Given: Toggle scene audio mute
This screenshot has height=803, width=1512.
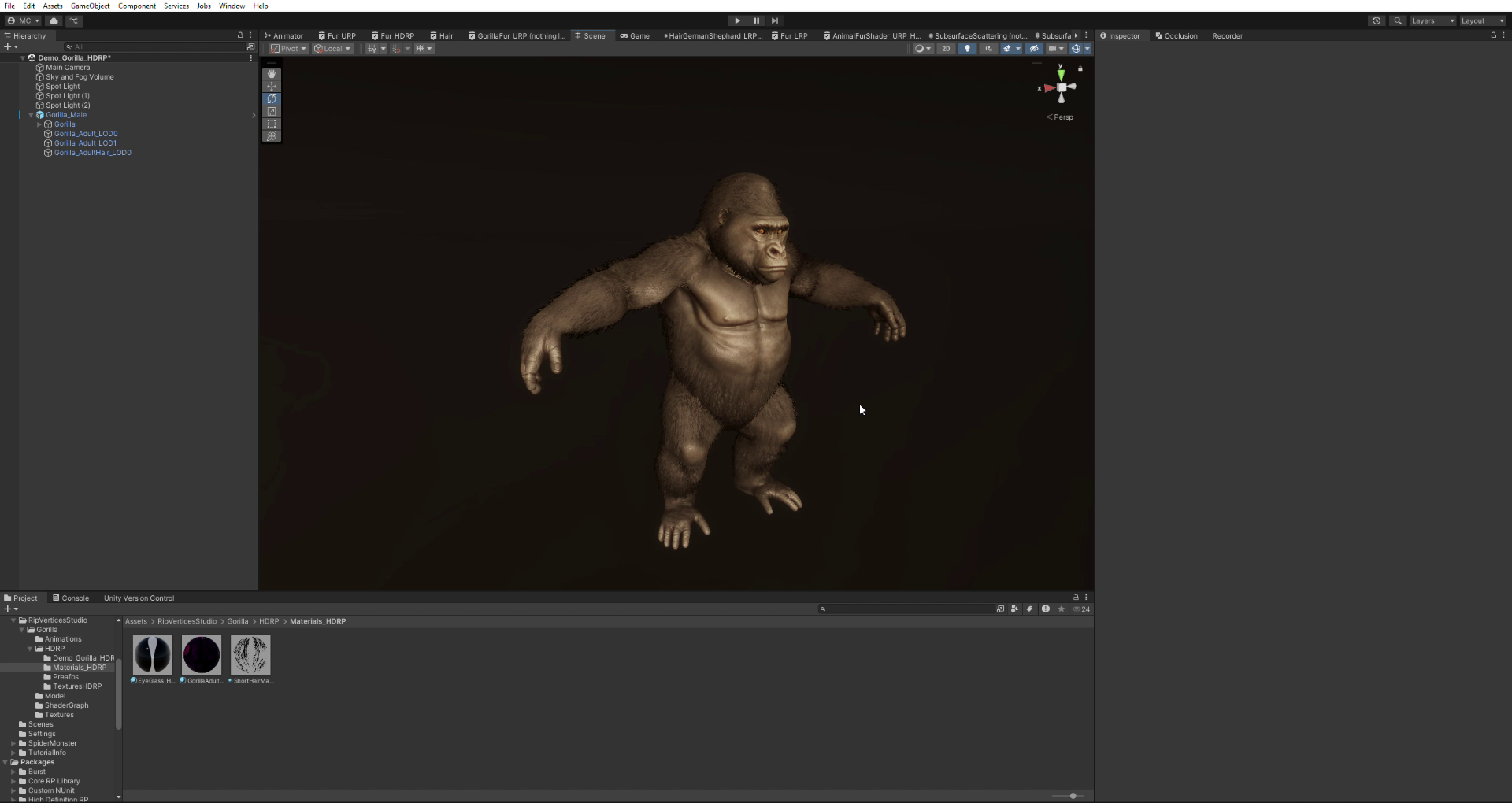Looking at the screenshot, I should coord(988,49).
